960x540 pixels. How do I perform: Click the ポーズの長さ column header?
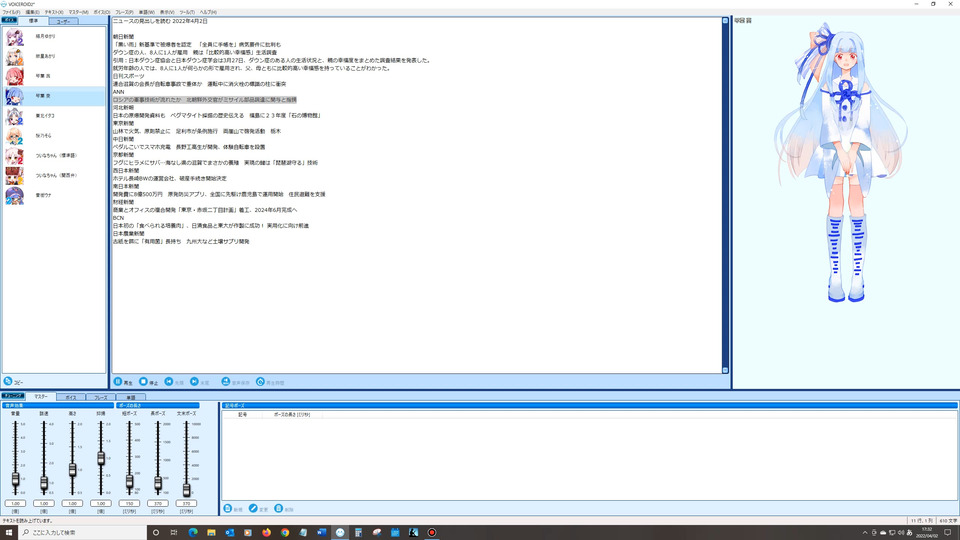pos(292,414)
